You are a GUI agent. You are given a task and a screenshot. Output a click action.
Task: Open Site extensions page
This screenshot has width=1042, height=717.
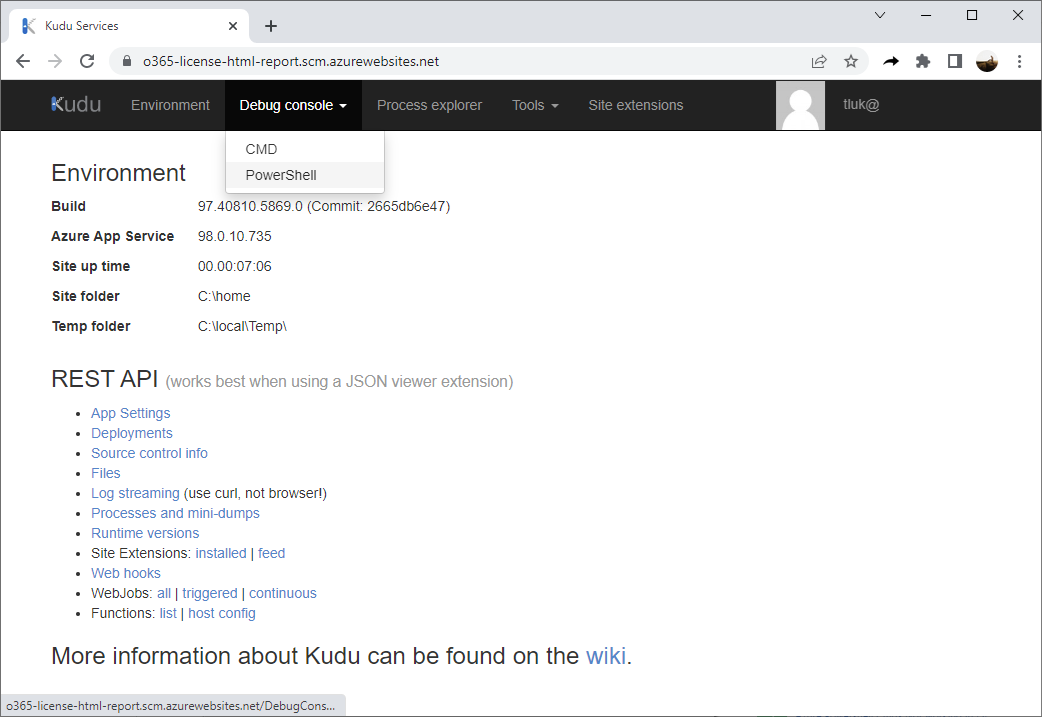[635, 105]
